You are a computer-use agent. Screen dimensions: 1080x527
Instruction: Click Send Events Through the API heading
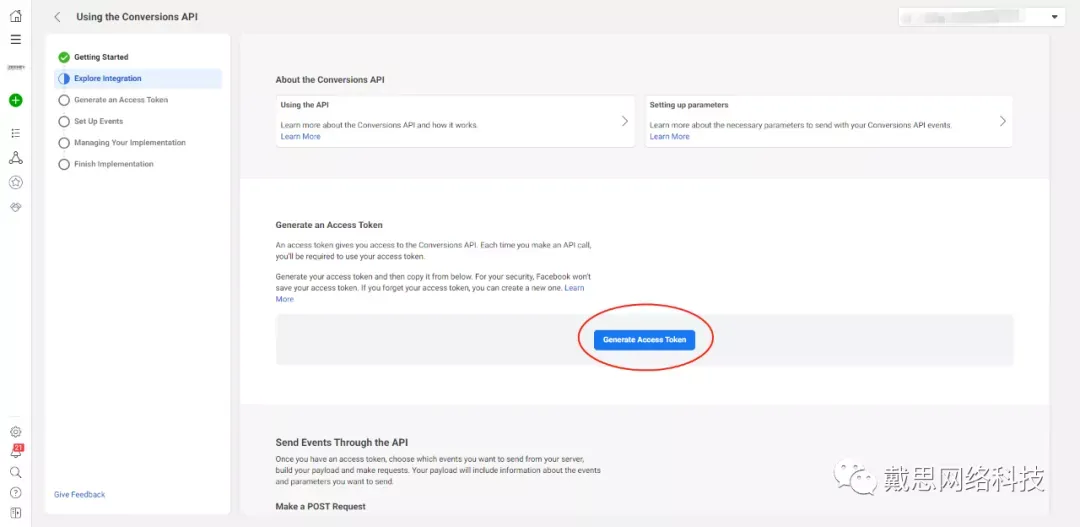pyautogui.click(x=342, y=442)
